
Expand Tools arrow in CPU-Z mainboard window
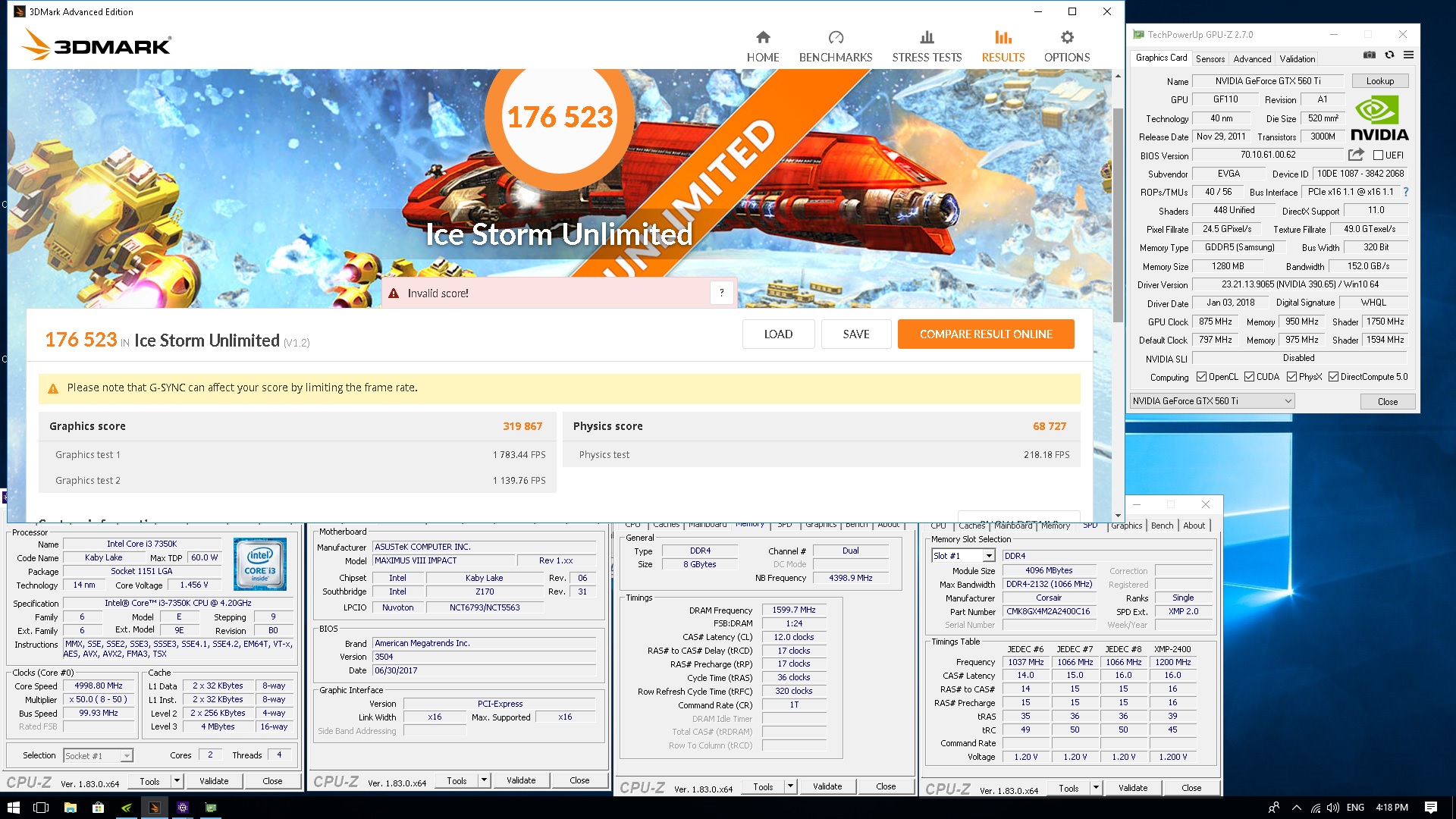pos(484,780)
